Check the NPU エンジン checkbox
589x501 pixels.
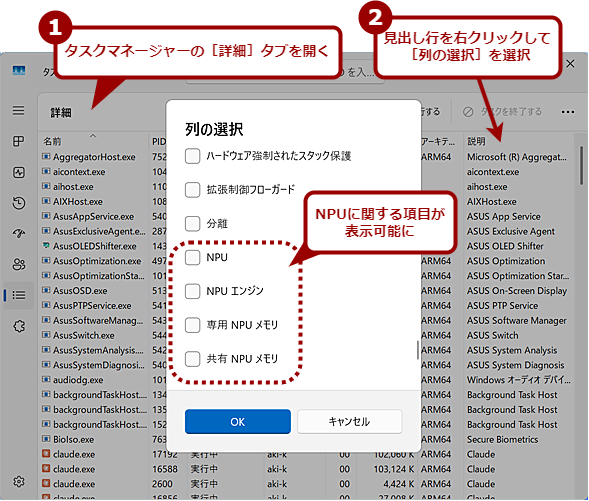tap(192, 291)
